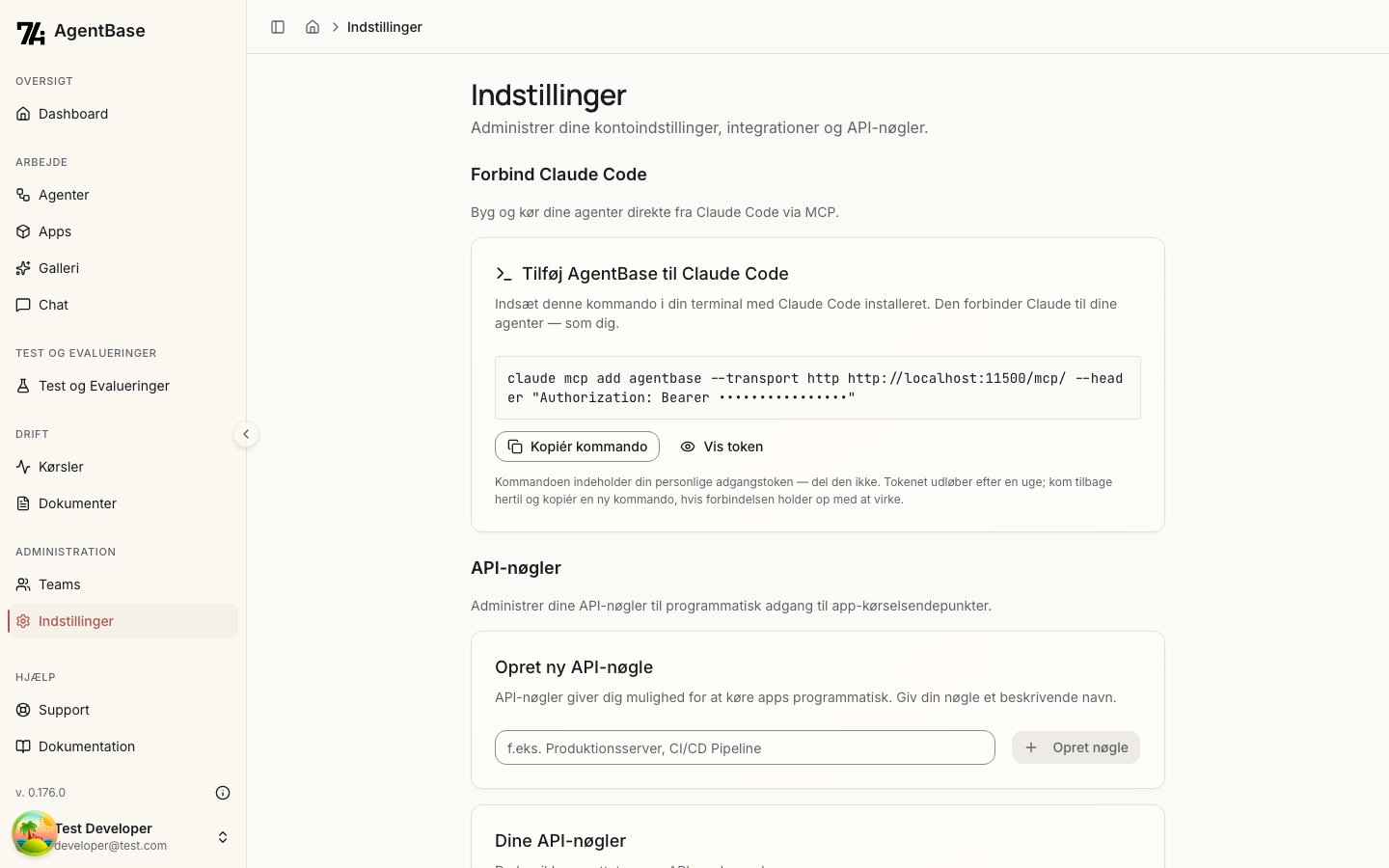Open version info icon next to v. 0.176.0
Viewport: 1389px width, 868px height.
(223, 793)
